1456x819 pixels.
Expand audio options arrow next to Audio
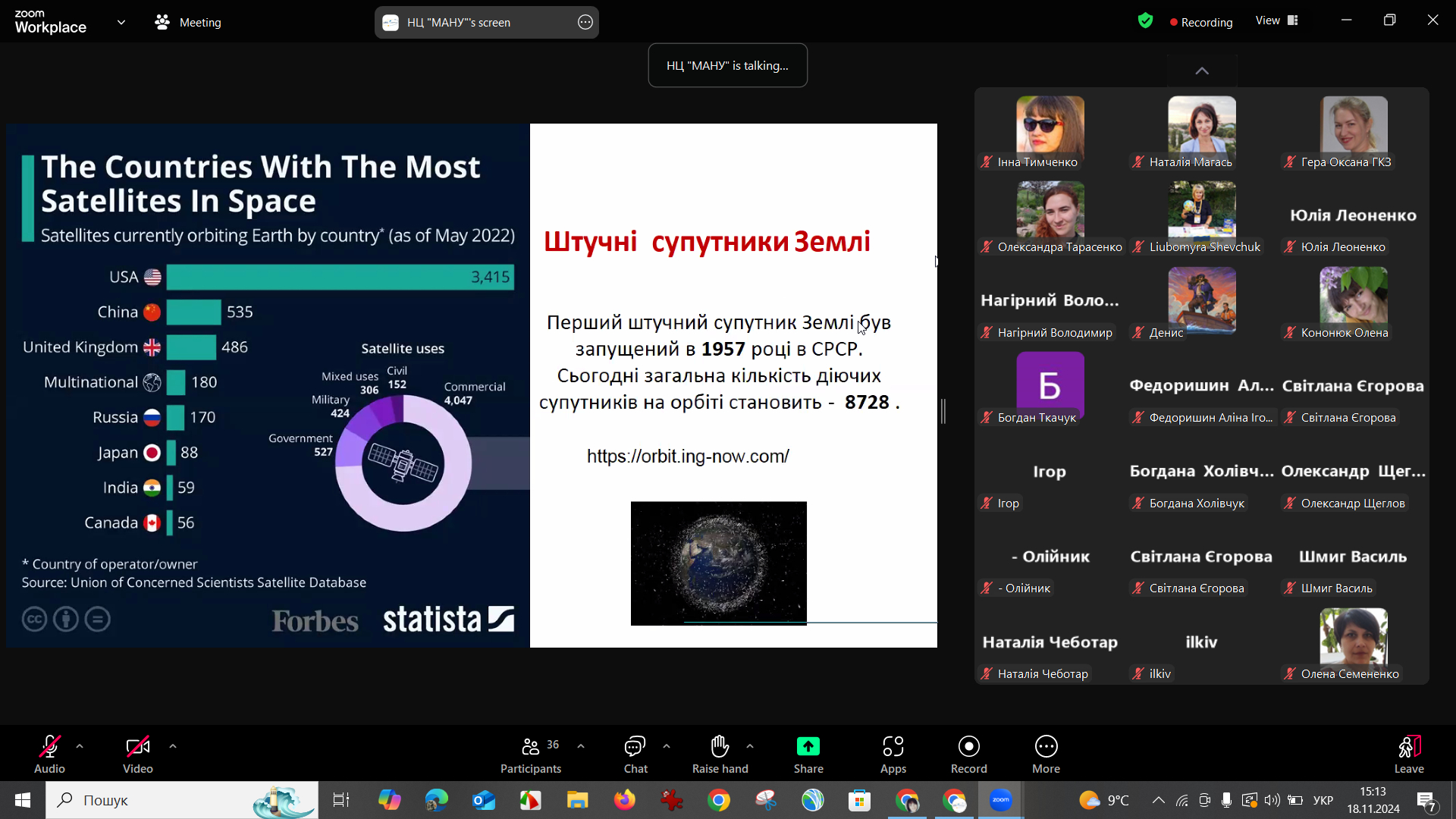(x=80, y=746)
